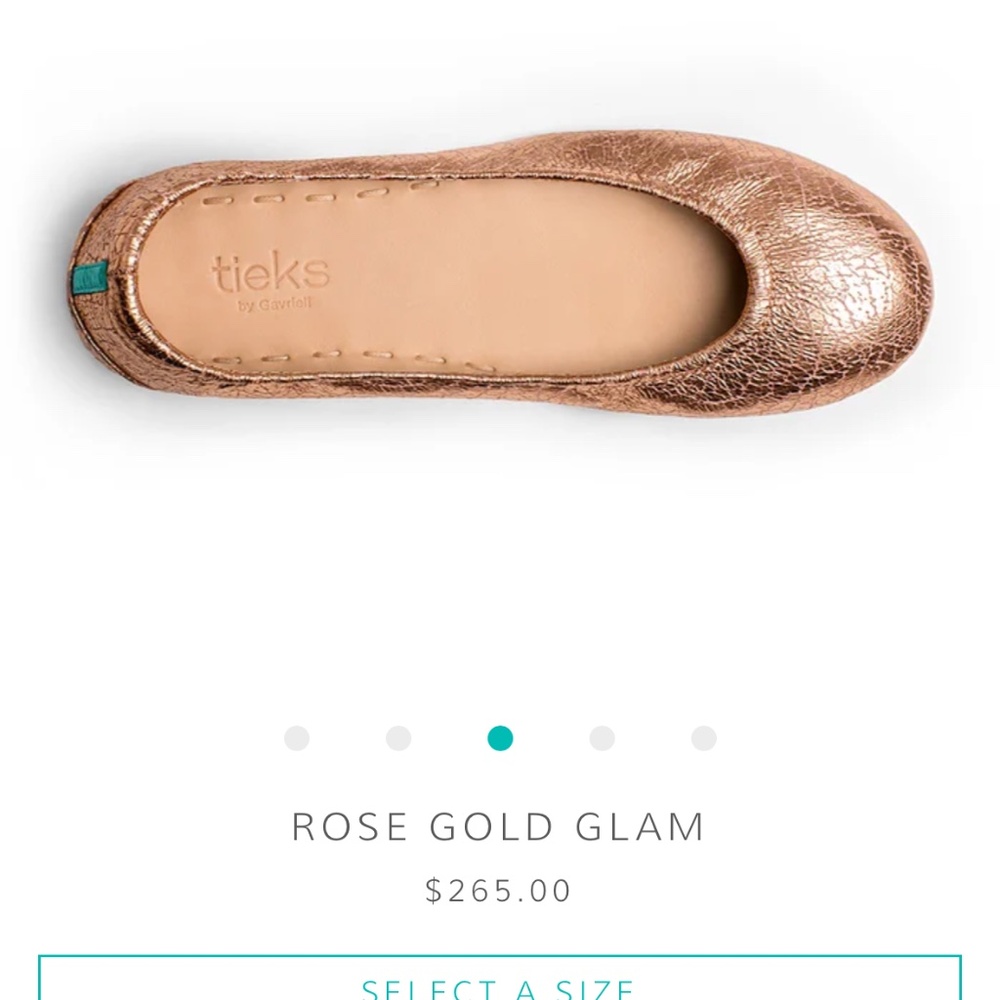Click the 'by Gavrieli' text beneath the logo

[272, 302]
